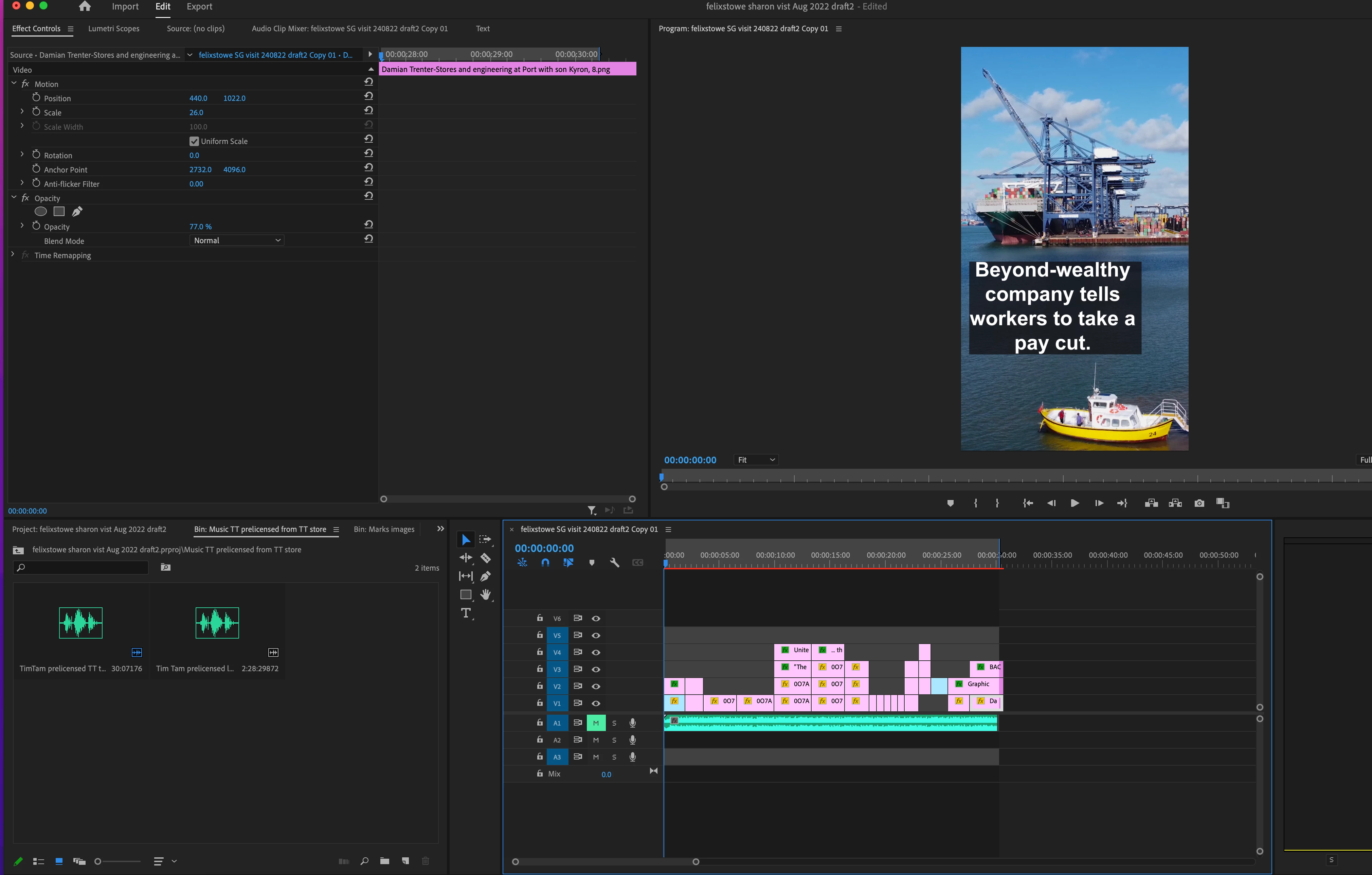Expand the Time Remapping effect
Image resolution: width=1372 pixels, height=875 pixels.
13,255
